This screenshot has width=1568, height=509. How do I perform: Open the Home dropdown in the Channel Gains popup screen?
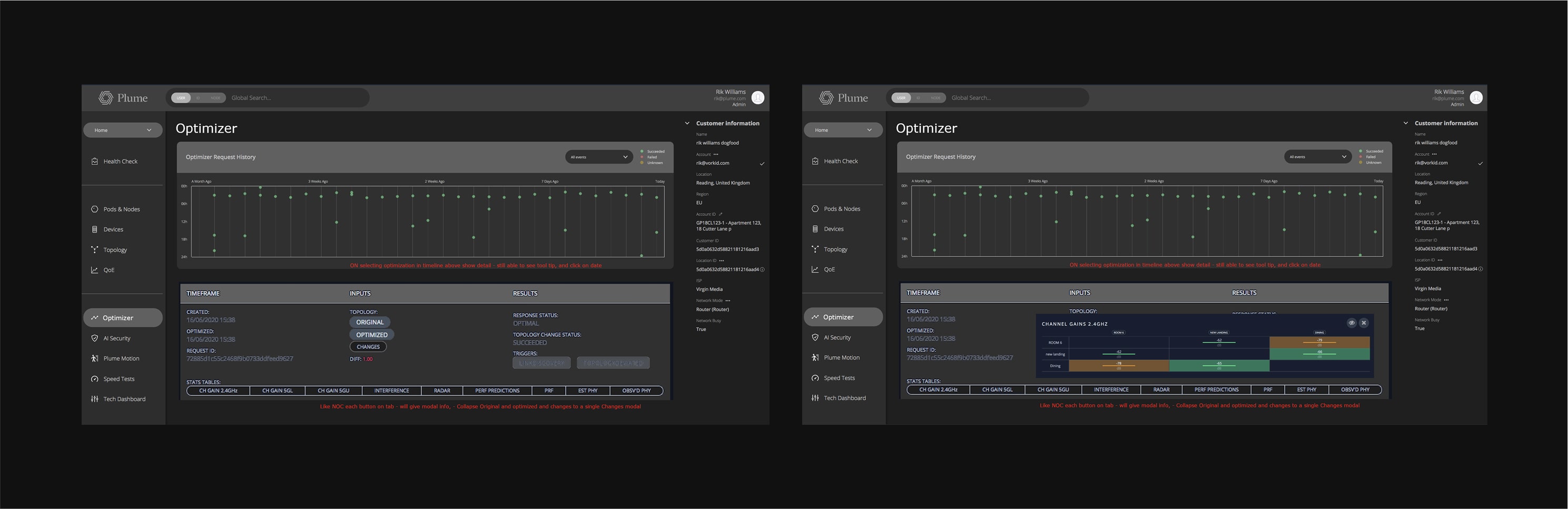(x=843, y=130)
